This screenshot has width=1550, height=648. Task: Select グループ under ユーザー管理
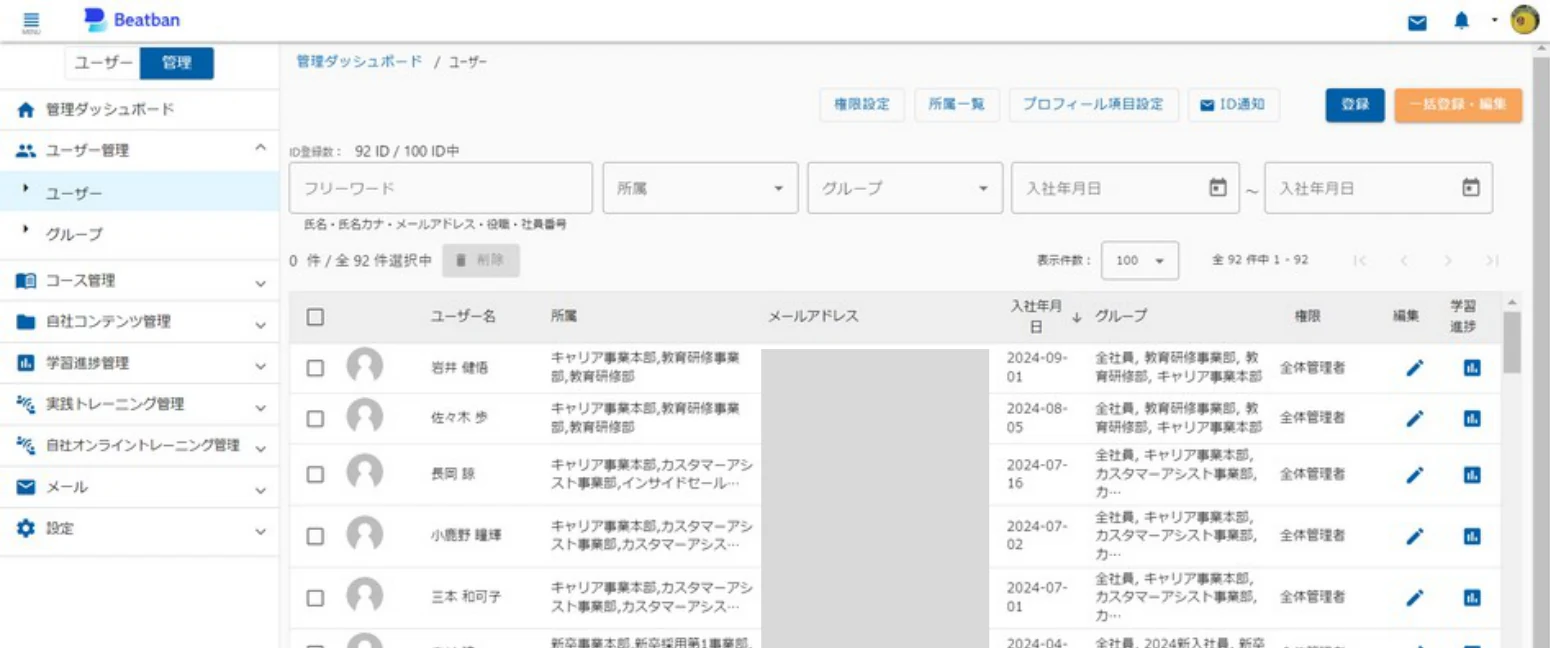(x=139, y=234)
